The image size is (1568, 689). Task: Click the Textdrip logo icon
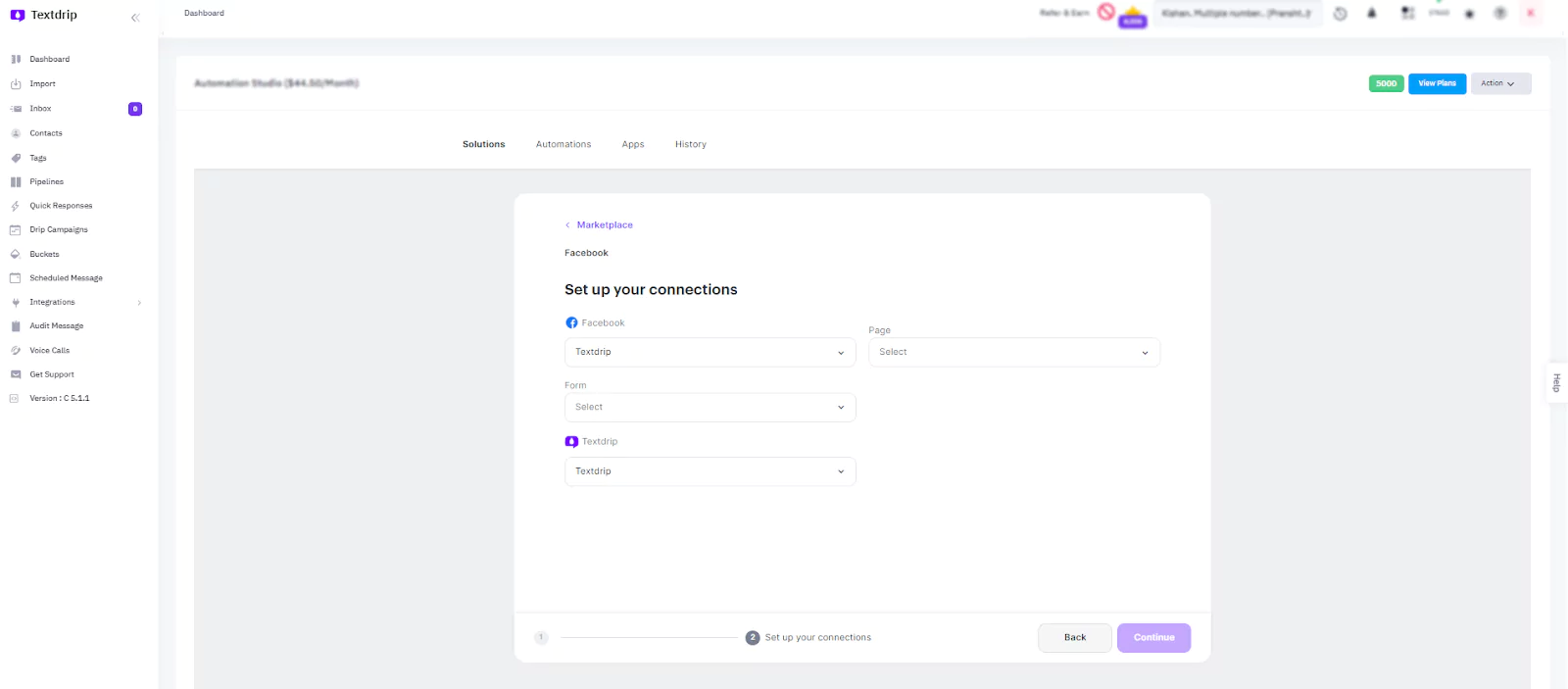[x=17, y=16]
